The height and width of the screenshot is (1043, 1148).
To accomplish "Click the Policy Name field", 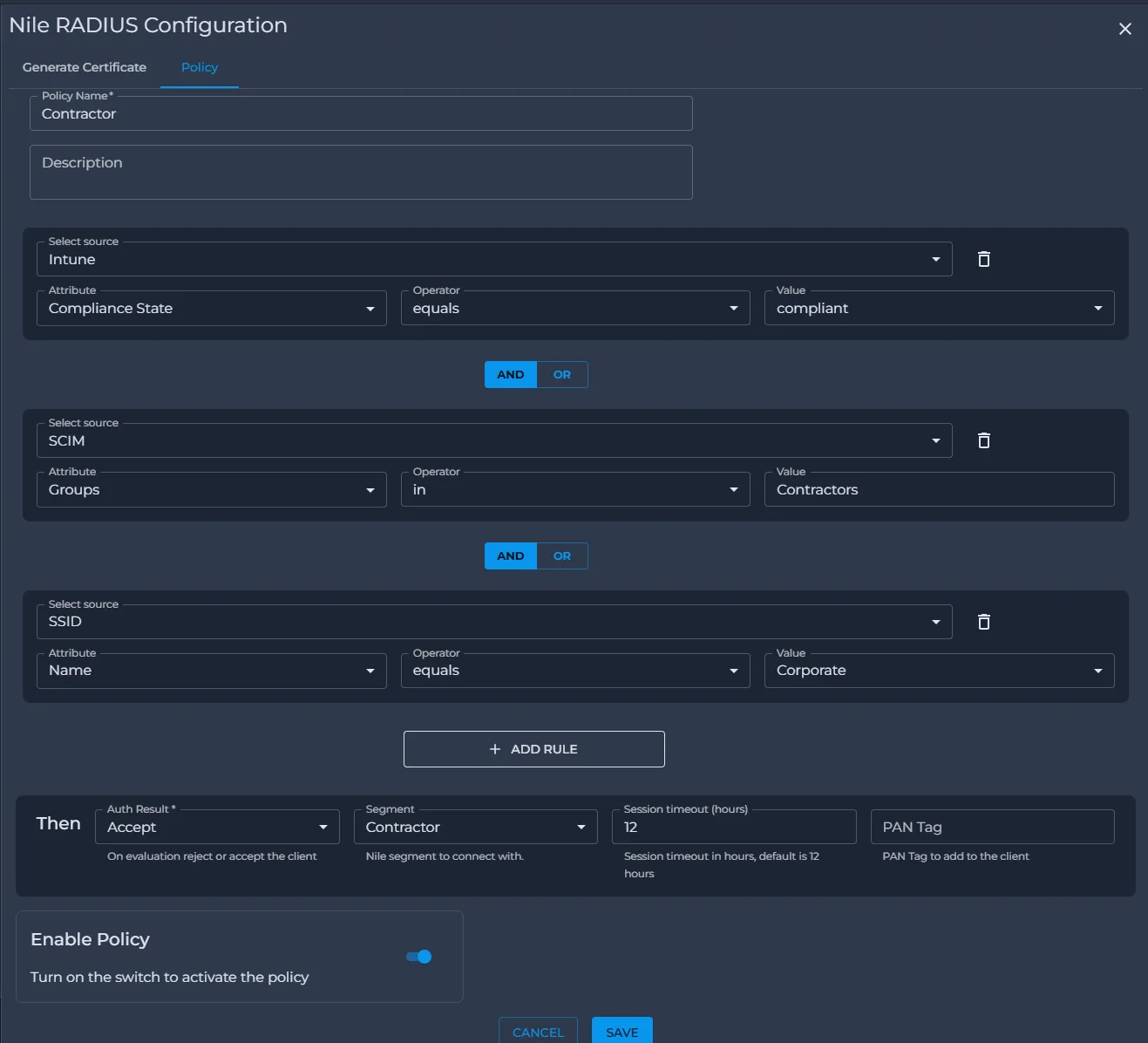I will point(361,113).
